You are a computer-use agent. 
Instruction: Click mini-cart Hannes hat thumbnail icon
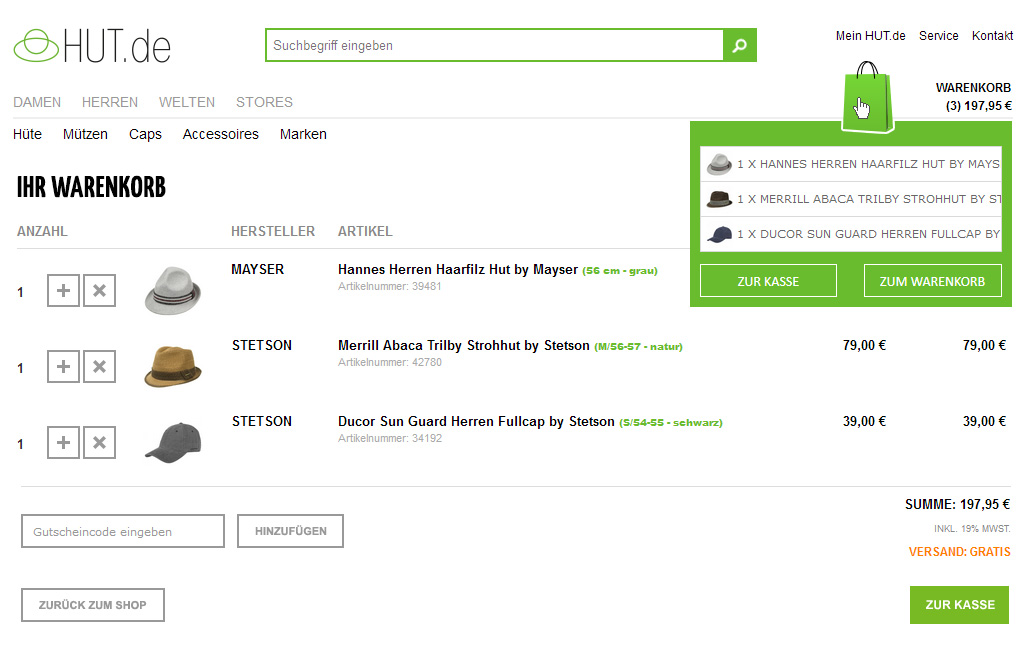click(x=719, y=164)
